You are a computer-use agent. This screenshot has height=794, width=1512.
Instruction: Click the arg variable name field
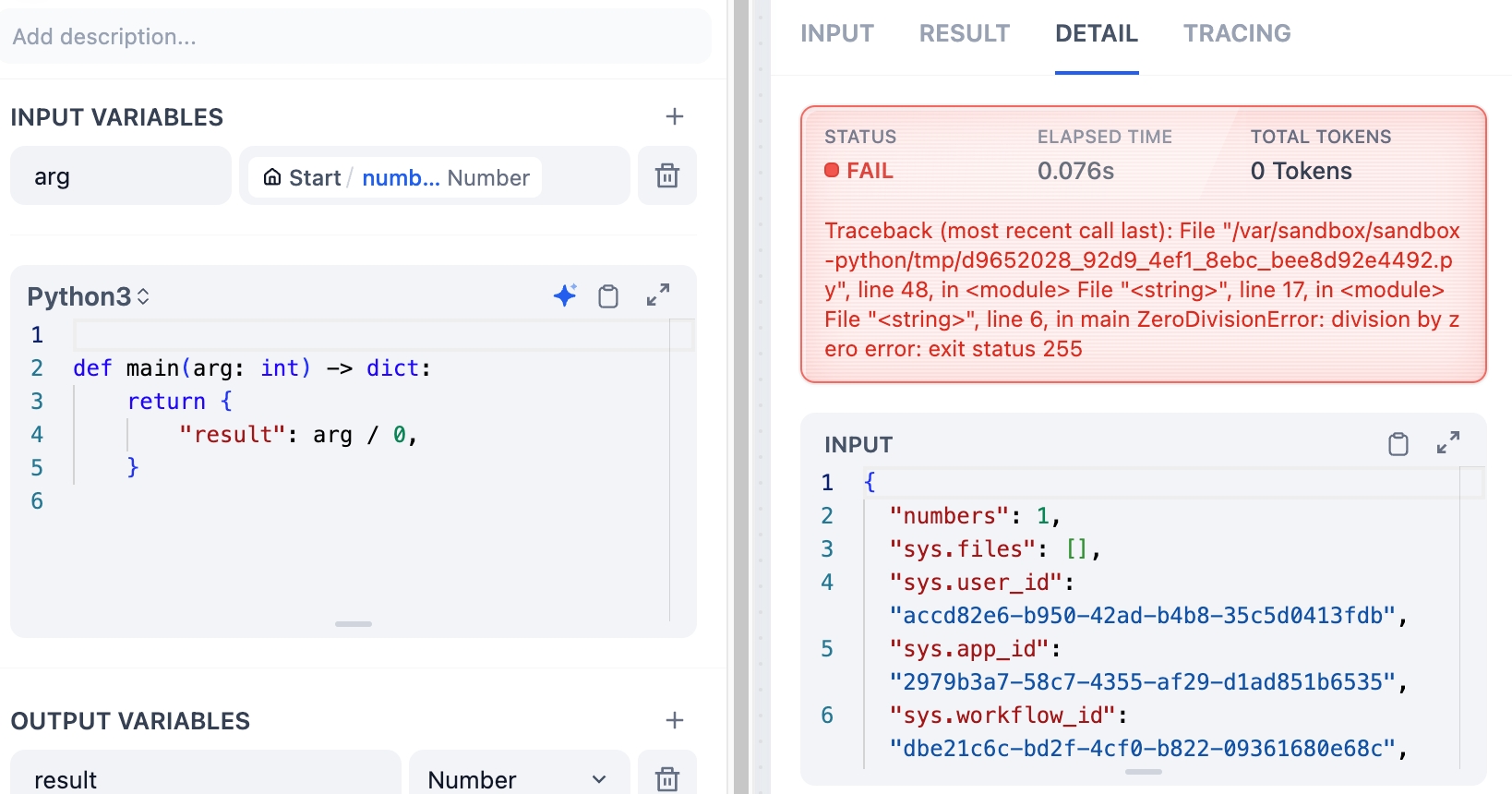120,176
